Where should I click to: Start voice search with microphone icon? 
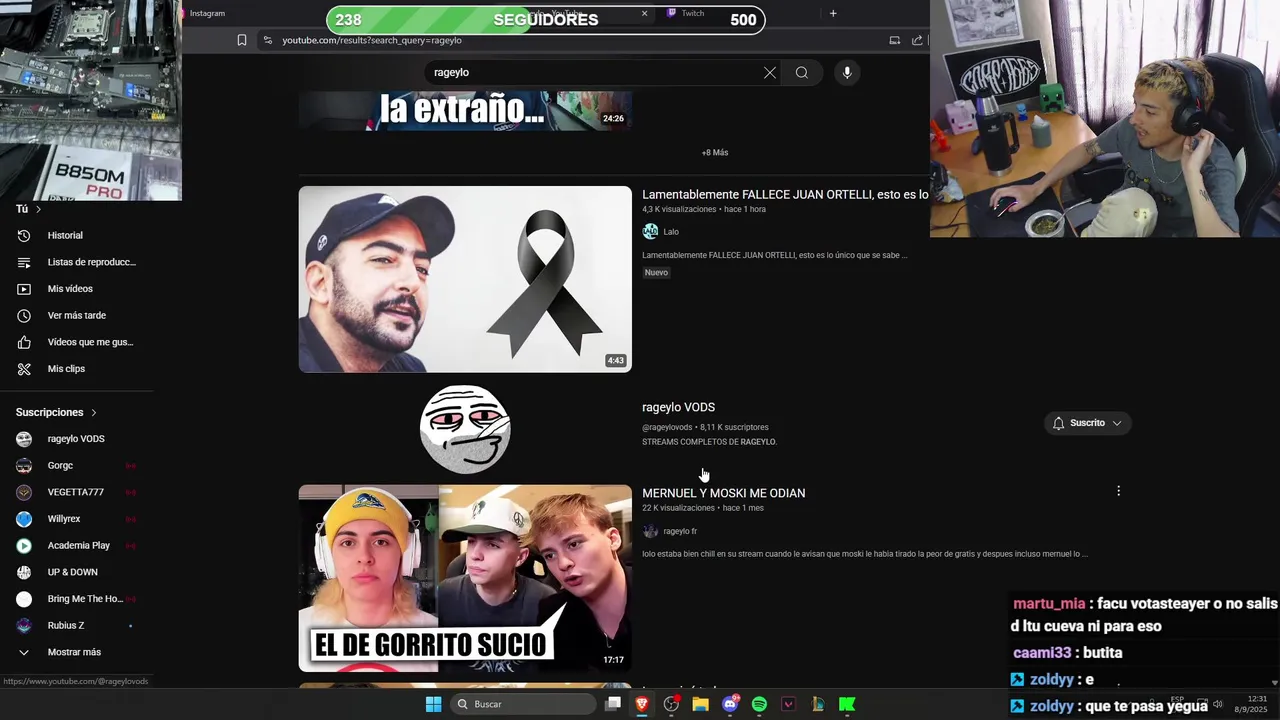[x=847, y=72]
